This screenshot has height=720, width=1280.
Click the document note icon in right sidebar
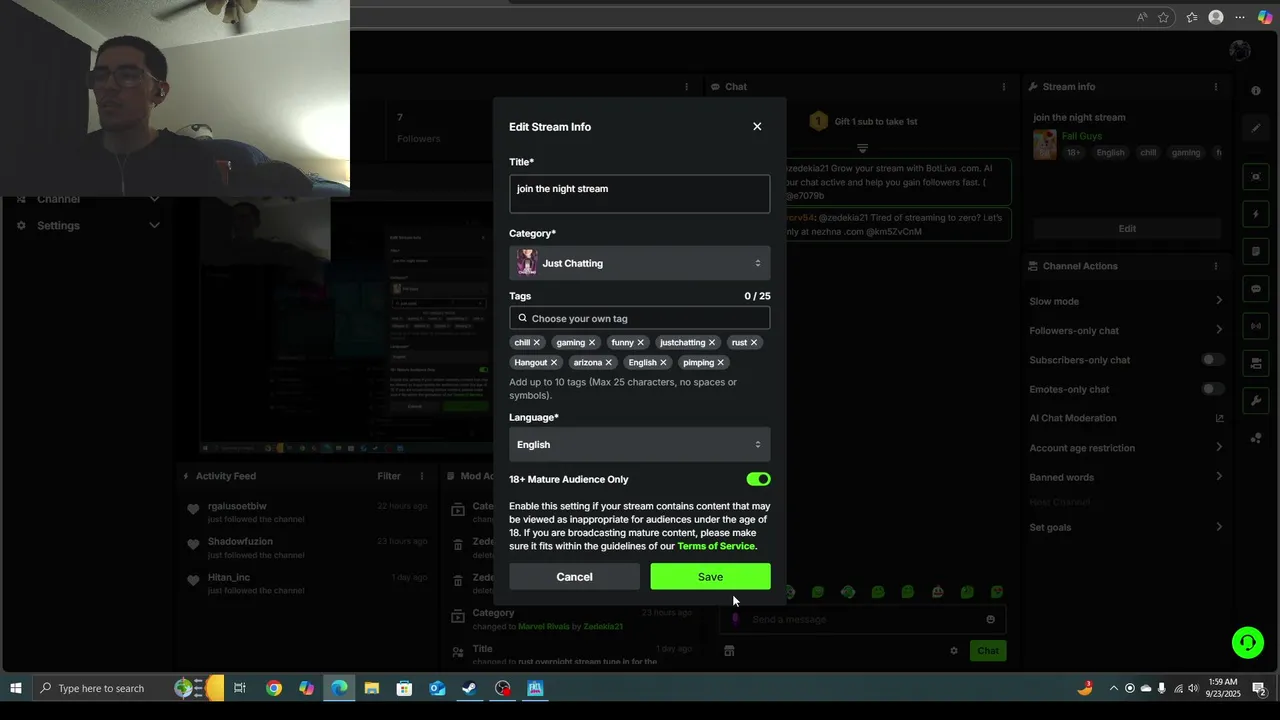tap(1256, 251)
